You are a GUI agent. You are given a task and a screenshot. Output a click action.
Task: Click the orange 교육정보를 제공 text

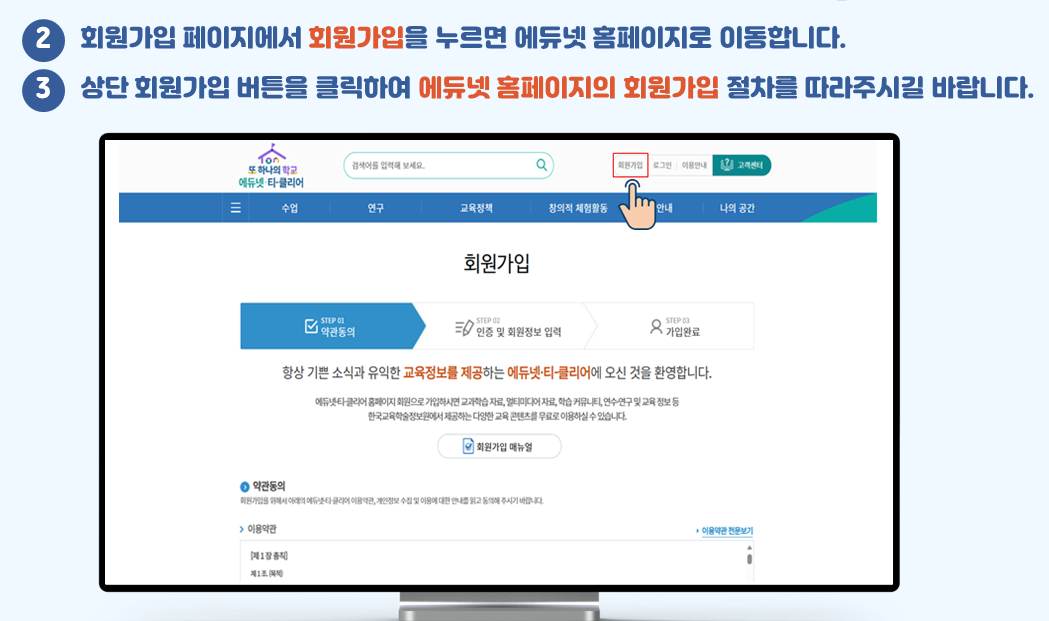click(442, 373)
